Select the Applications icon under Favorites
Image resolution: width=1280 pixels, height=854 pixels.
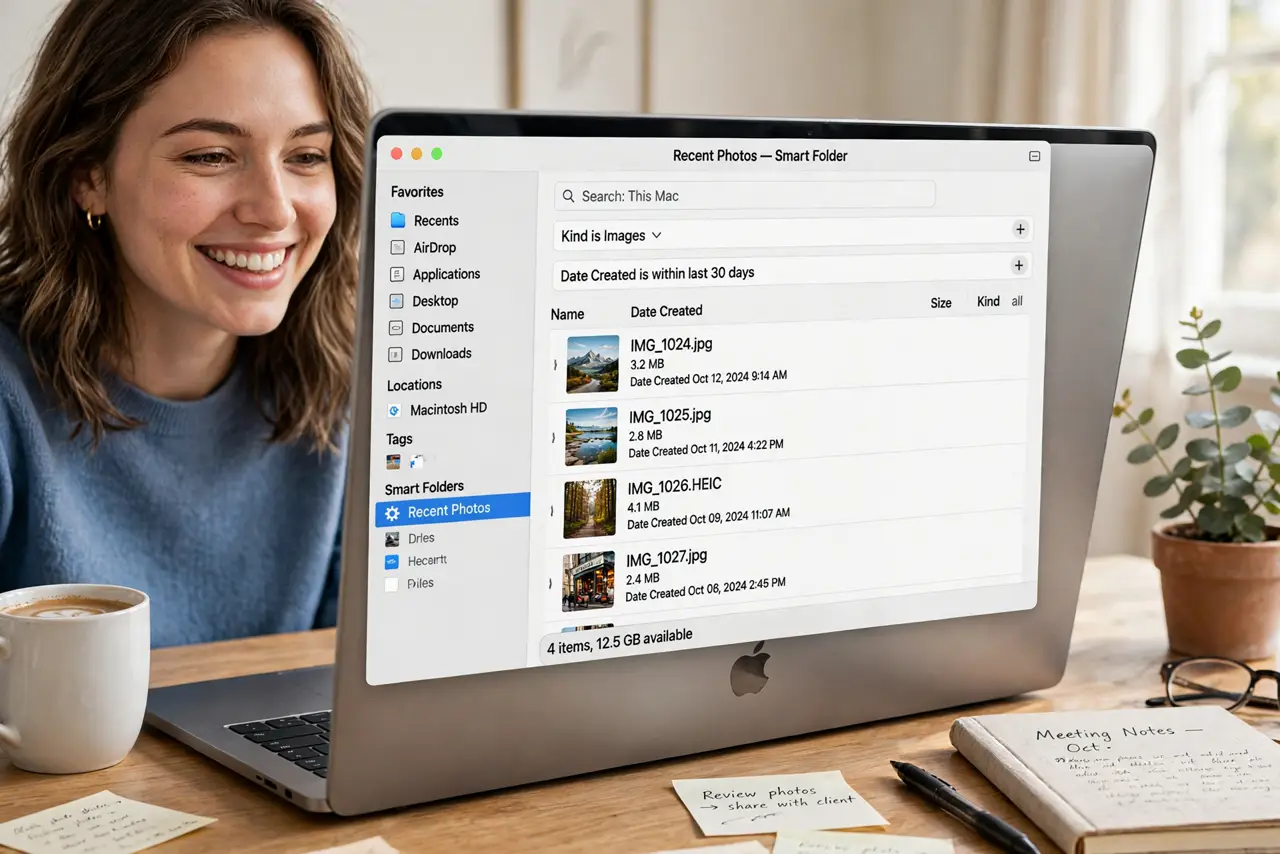click(397, 274)
